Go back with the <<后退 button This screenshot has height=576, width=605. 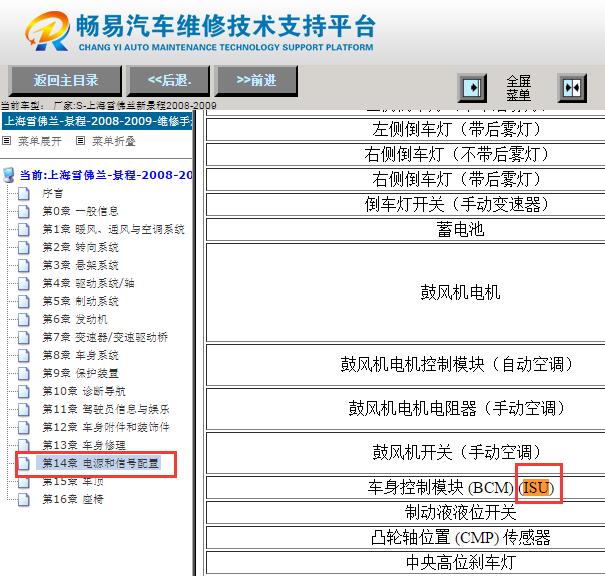tap(169, 81)
